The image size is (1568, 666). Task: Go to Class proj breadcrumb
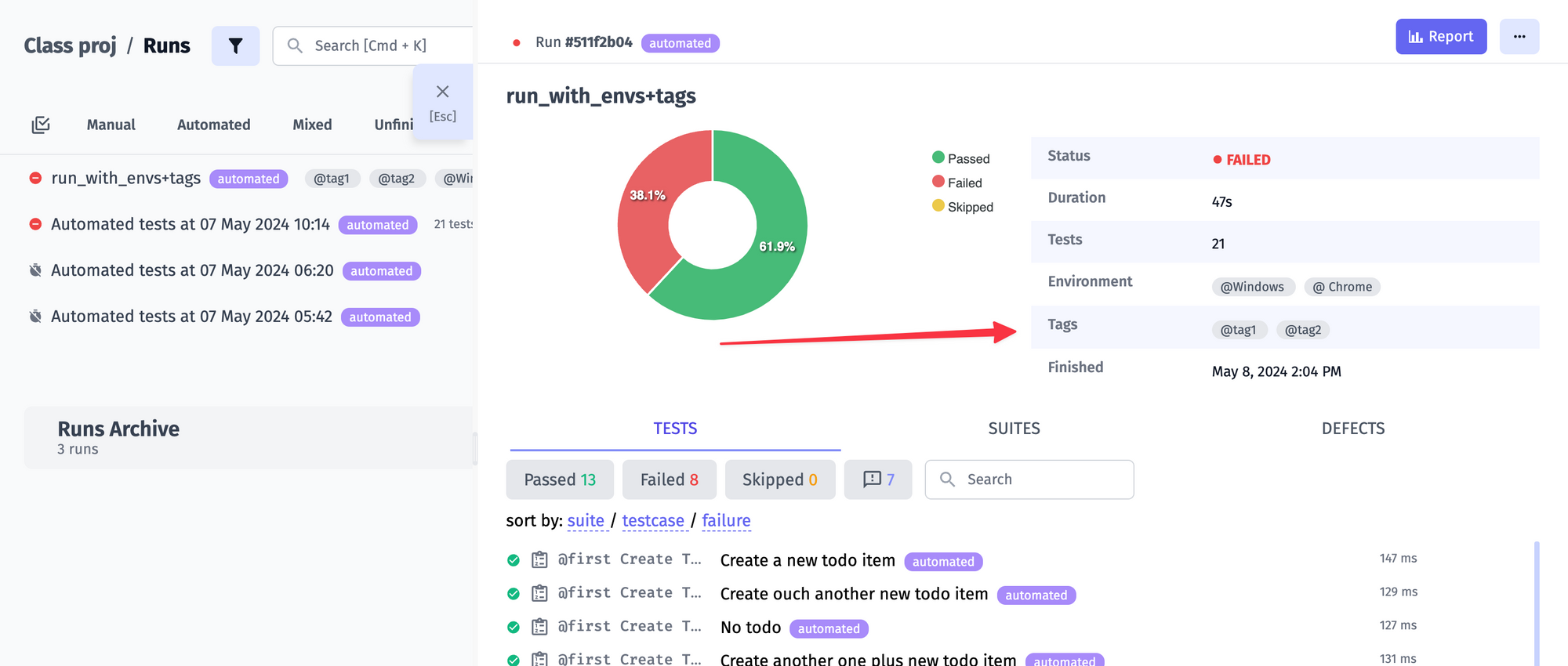[70, 45]
